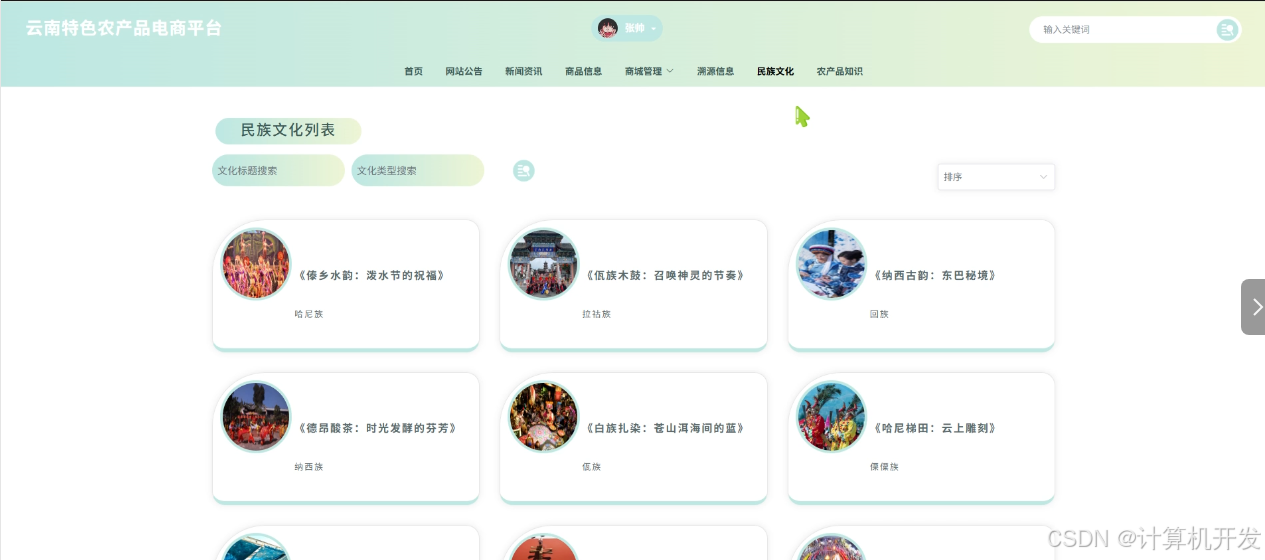Open the 排序 sort dropdown
Image resolution: width=1265 pixels, height=560 pixels.
[x=996, y=177]
